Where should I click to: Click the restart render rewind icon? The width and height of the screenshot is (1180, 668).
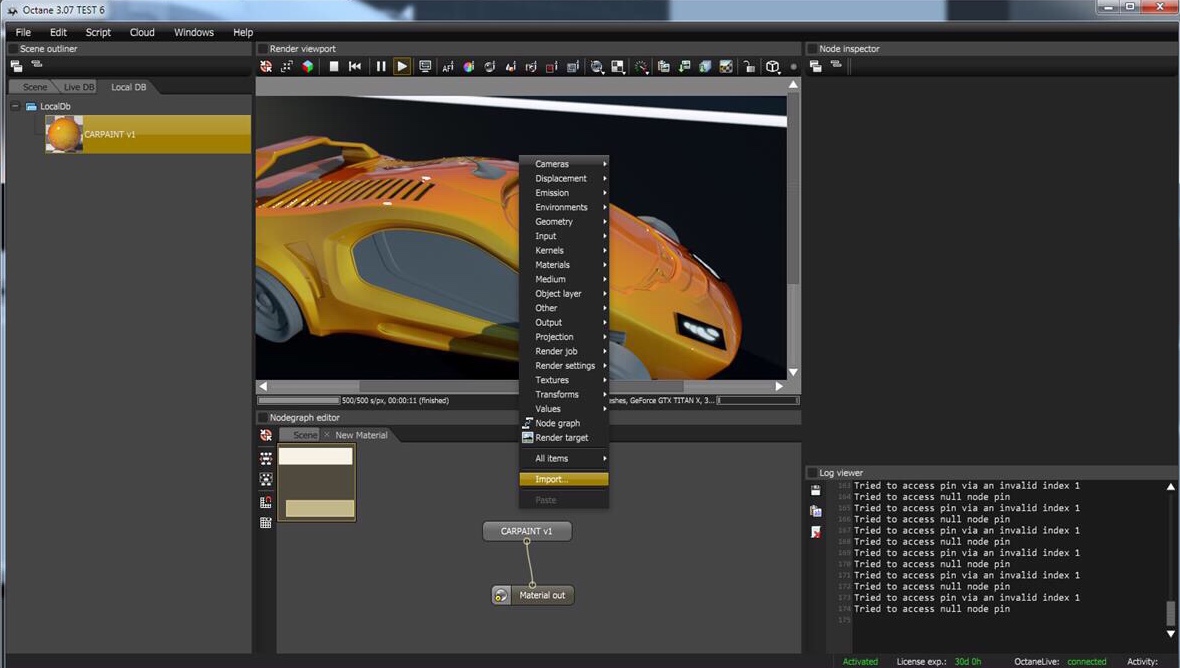click(x=355, y=67)
